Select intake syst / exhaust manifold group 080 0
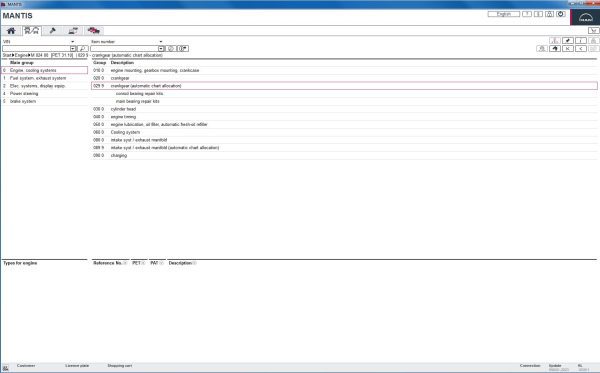This screenshot has height=373, width=600. [x=344, y=140]
